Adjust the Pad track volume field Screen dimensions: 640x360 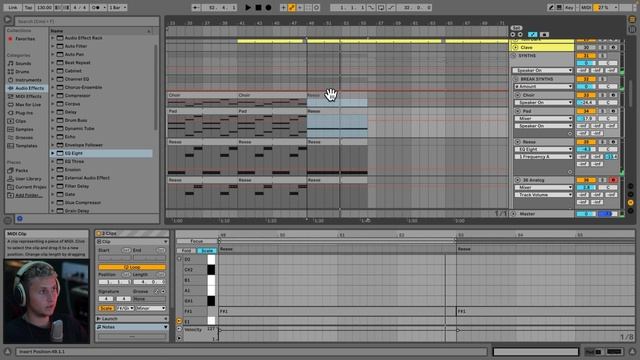[586, 118]
